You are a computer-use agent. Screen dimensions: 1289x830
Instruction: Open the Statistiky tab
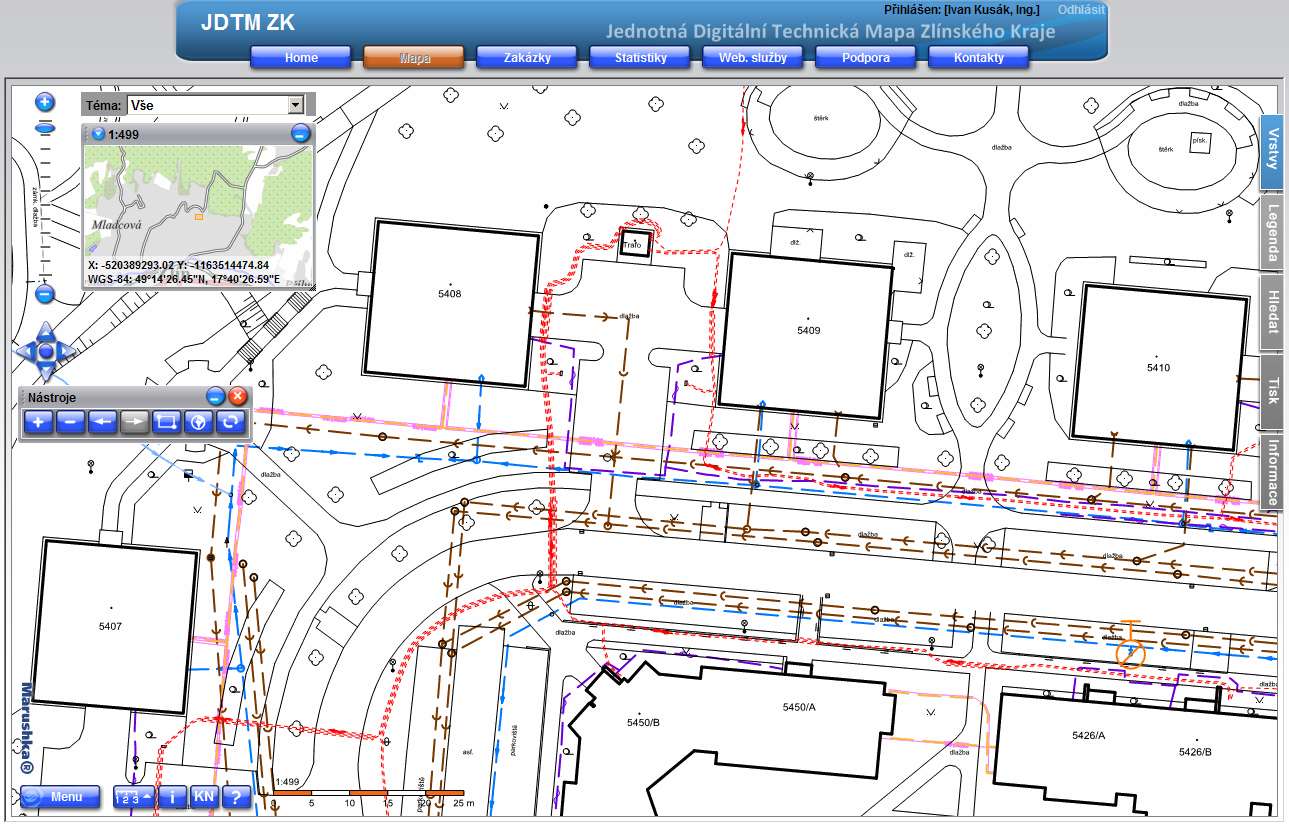640,58
